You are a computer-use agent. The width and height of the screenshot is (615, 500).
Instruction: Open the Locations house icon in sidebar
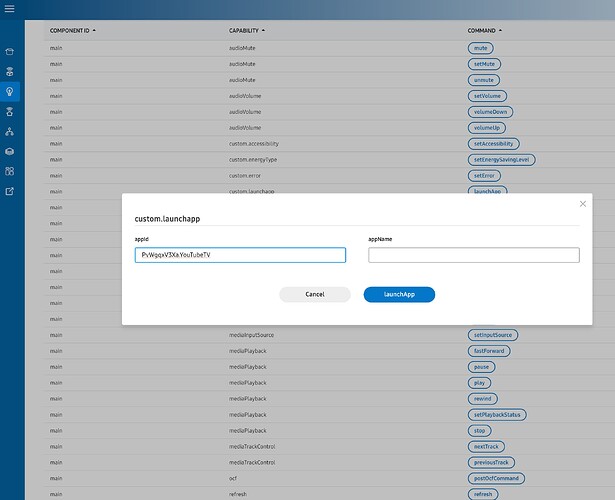9,52
